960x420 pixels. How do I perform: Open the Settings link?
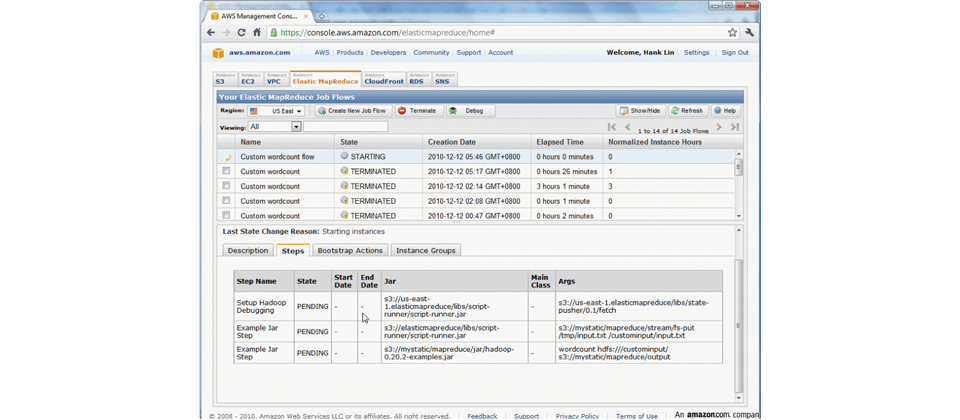pos(696,53)
